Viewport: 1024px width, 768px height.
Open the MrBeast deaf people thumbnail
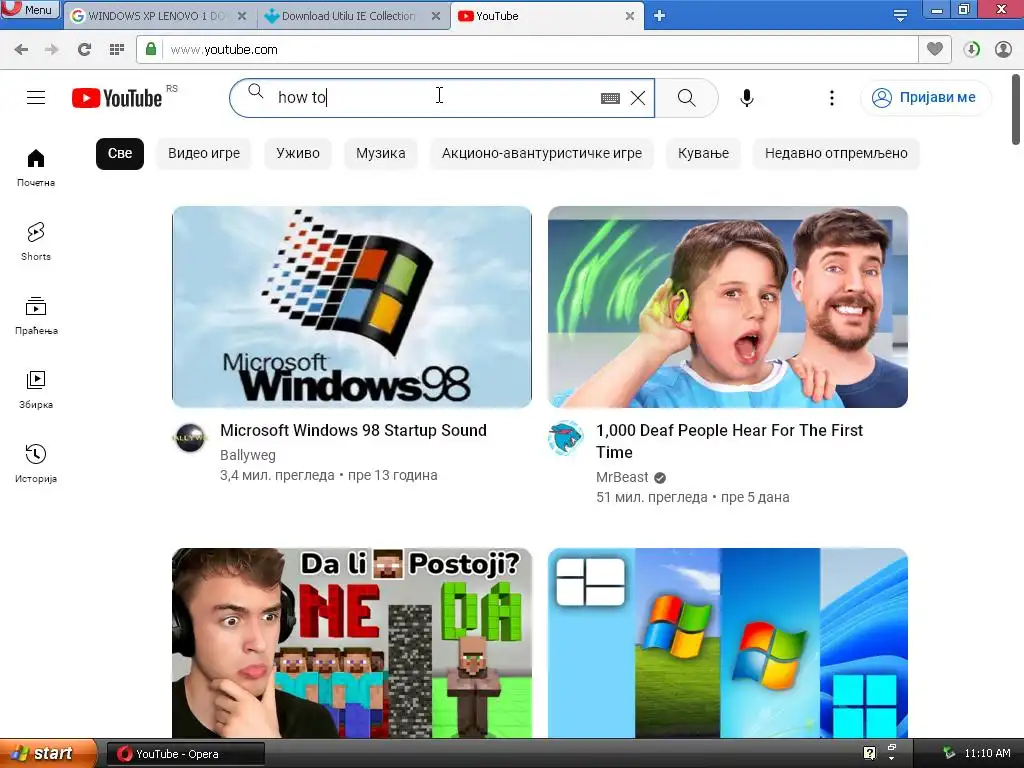pos(728,307)
